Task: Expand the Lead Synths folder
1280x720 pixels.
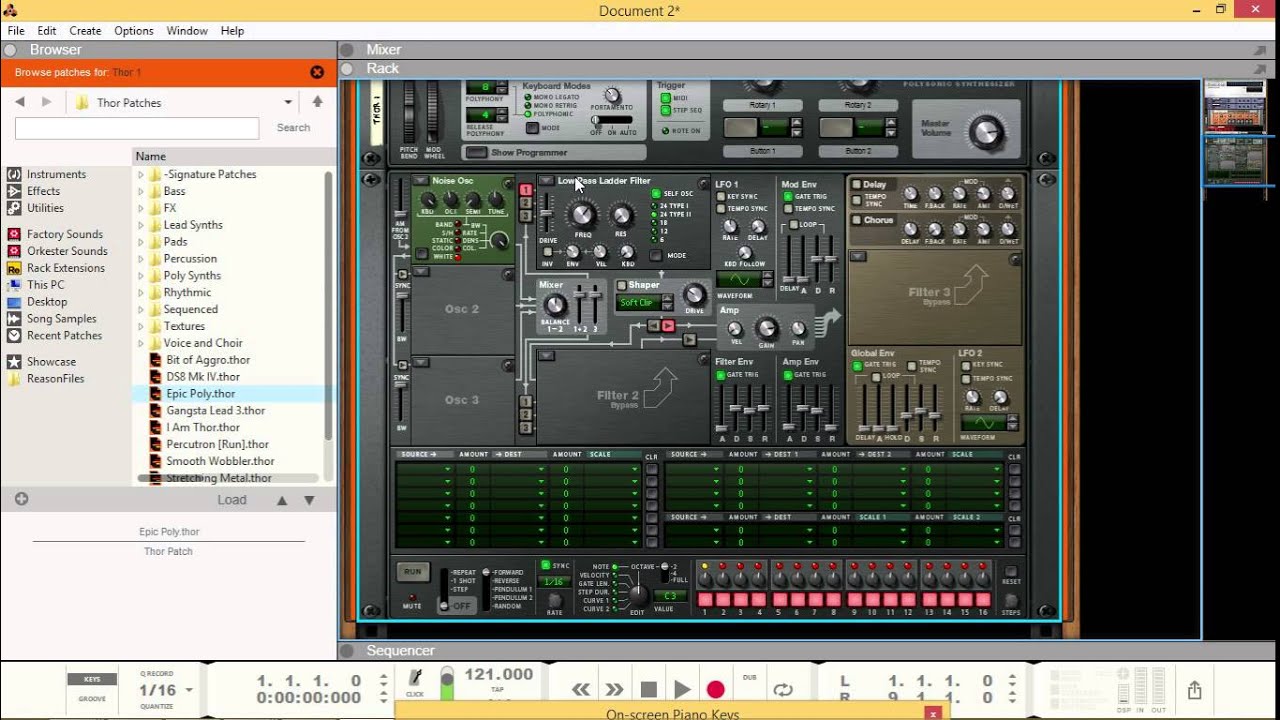Action: (141, 225)
